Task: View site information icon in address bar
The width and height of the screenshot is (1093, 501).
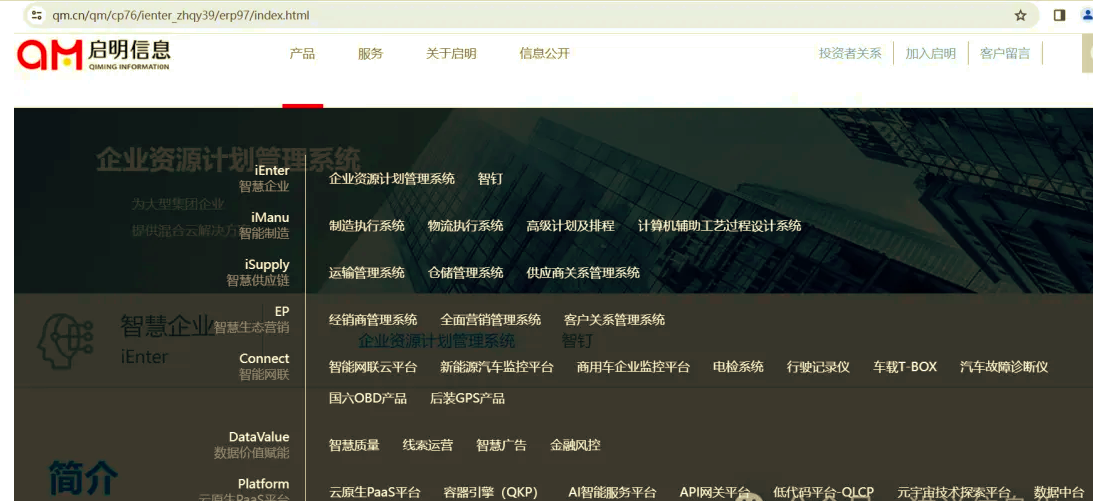Action: [36, 16]
